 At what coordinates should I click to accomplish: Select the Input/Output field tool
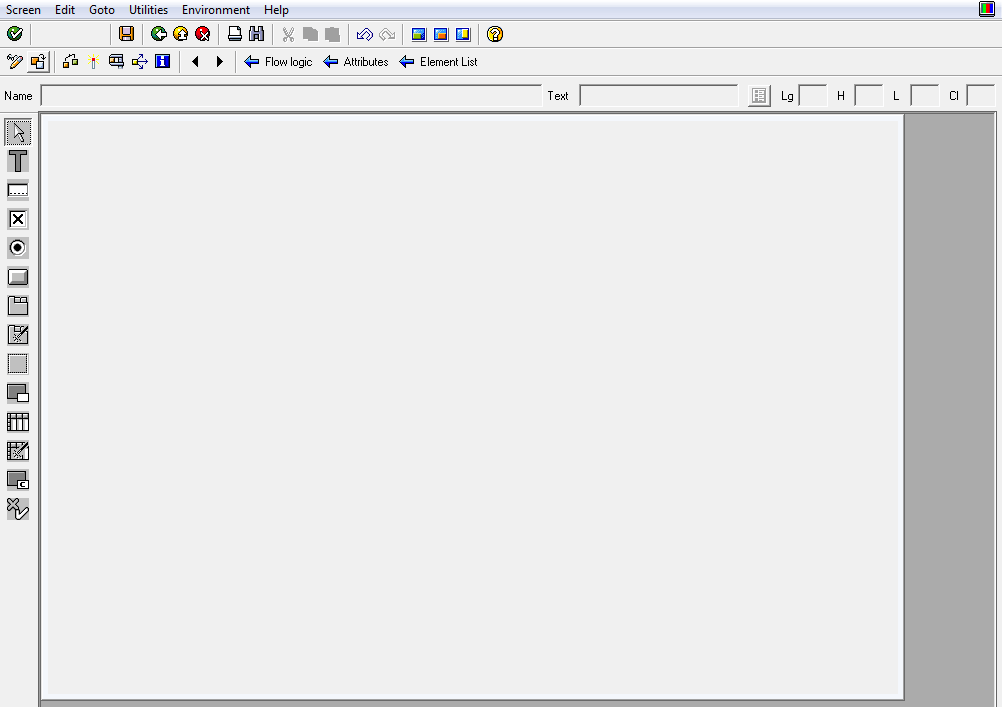click(18, 190)
